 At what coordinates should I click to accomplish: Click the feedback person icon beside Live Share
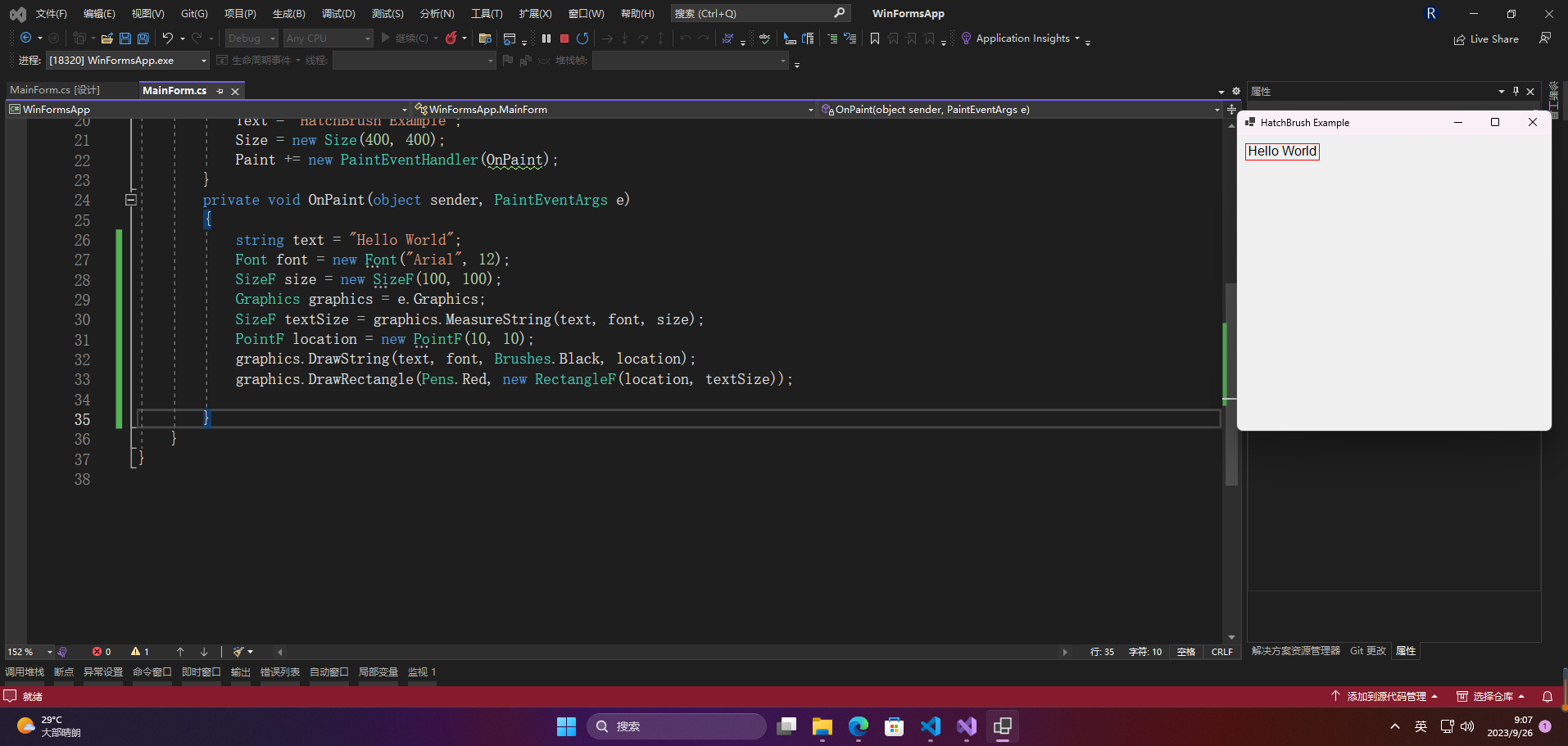point(1545,38)
